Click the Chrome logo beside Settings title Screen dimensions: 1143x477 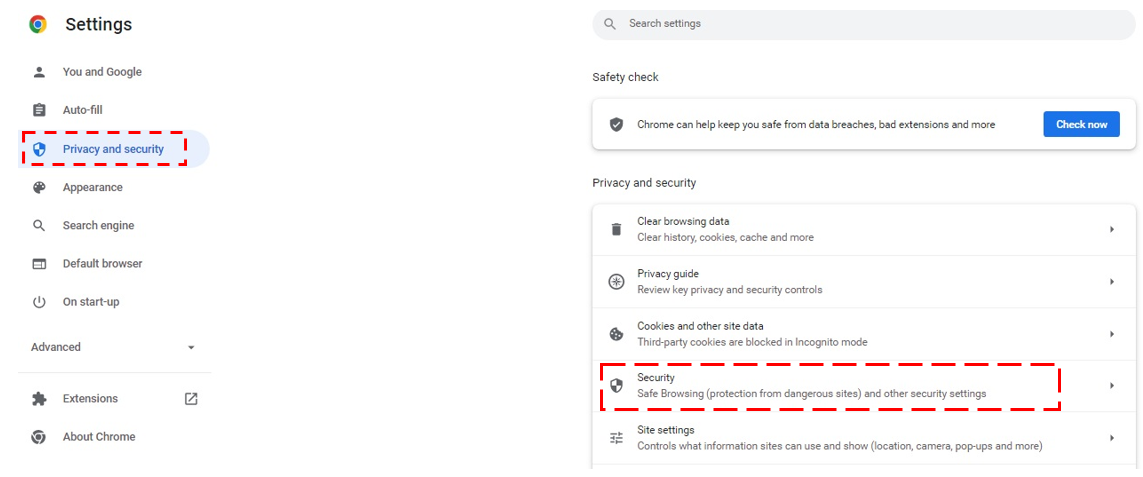pyautogui.click(x=38, y=24)
